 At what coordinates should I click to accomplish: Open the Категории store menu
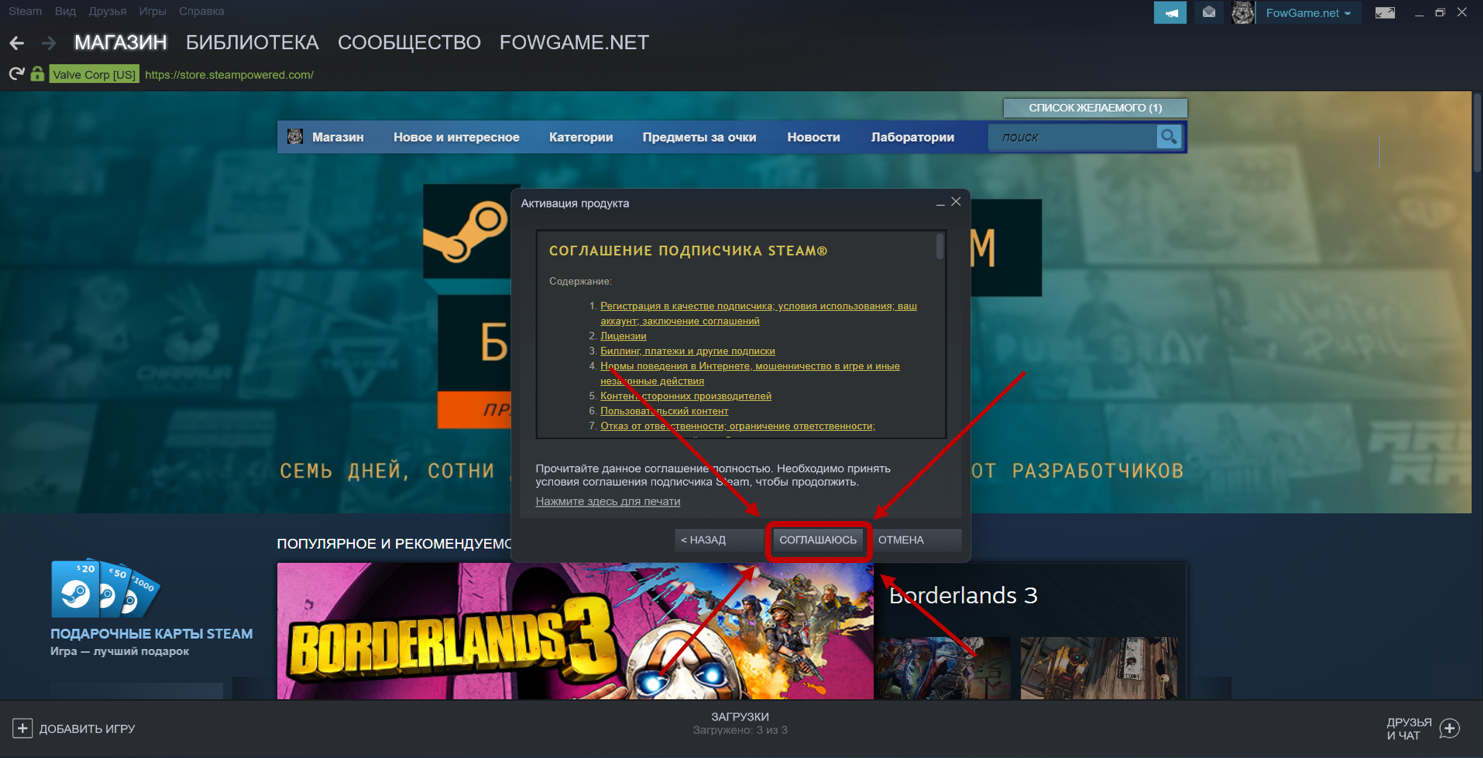tap(580, 137)
